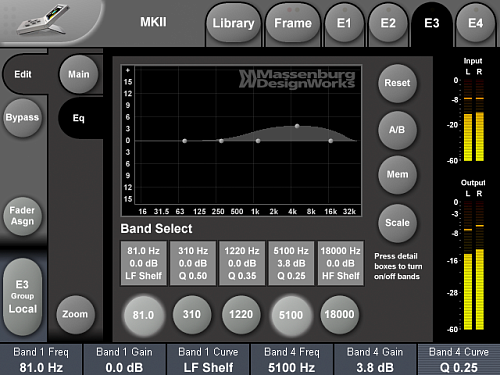Click the MKII label
The width and height of the screenshot is (500, 375).
coord(153,22)
